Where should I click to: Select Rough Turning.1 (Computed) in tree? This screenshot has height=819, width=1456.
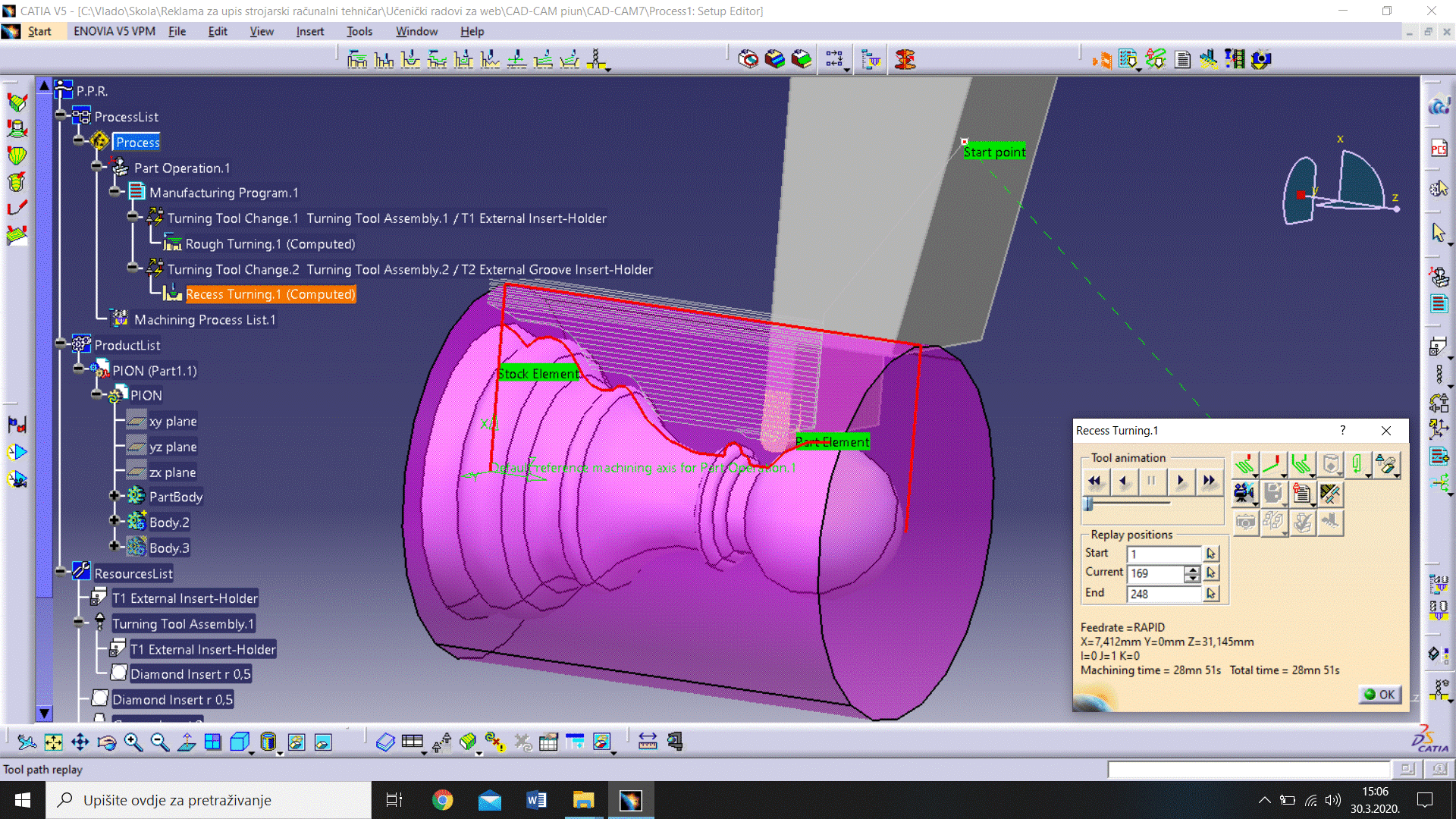click(x=270, y=243)
